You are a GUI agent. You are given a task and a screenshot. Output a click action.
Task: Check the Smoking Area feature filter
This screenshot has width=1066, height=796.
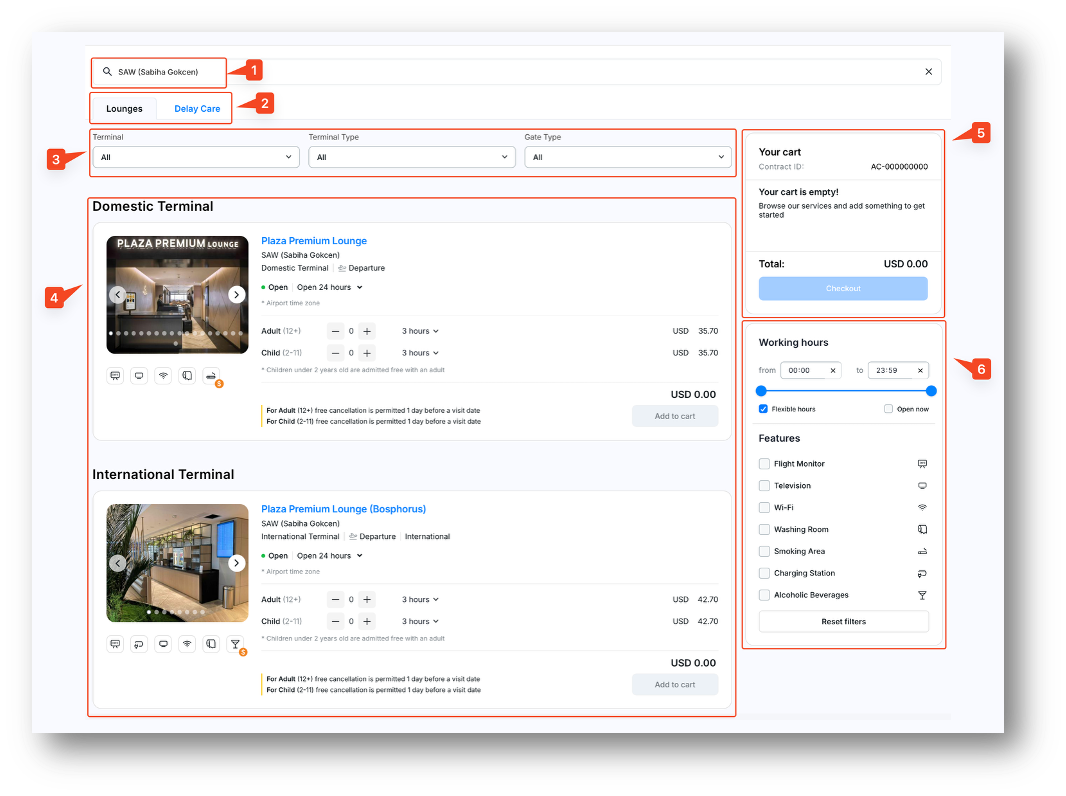tap(764, 551)
